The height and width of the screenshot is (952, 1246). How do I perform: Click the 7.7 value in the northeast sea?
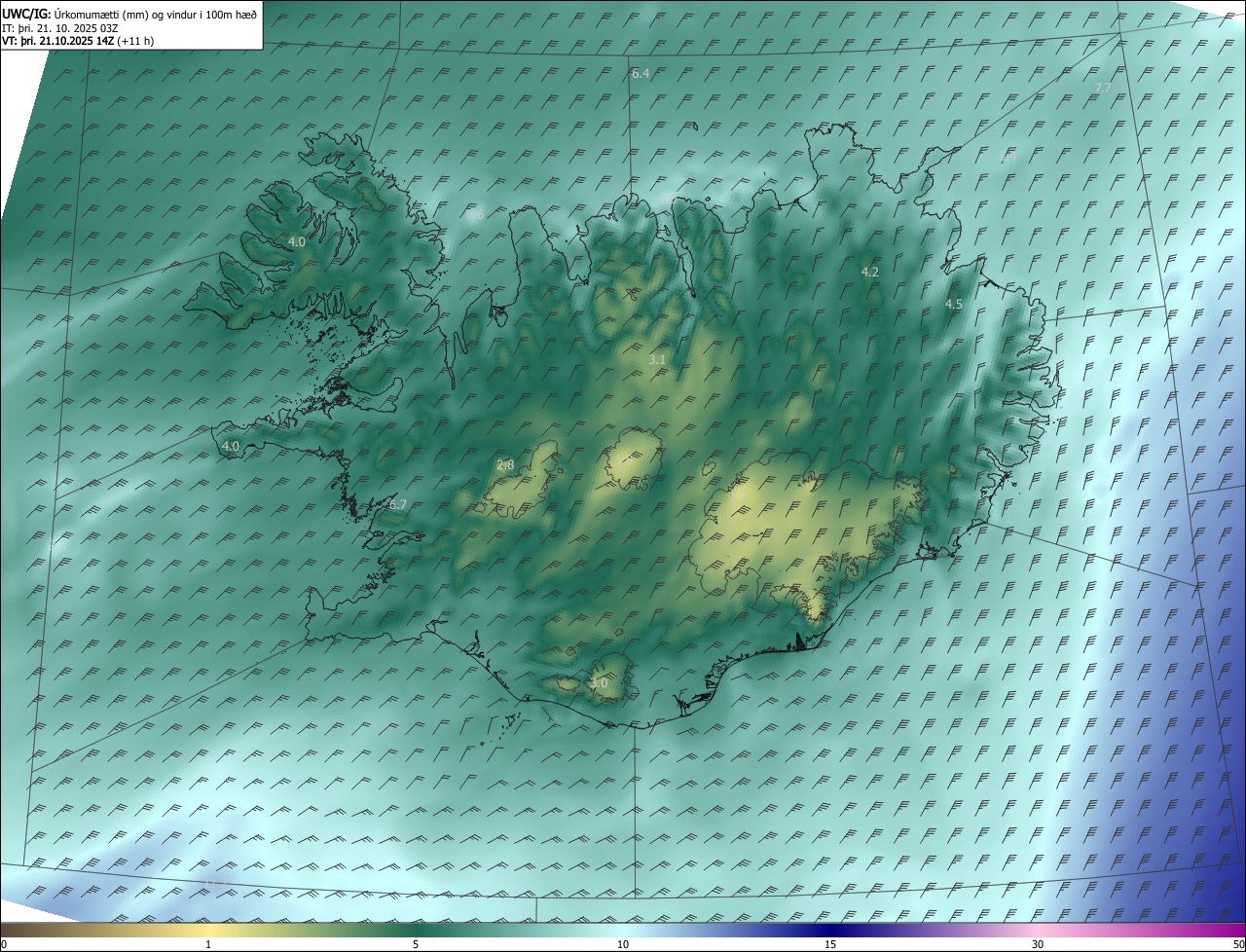1103,89
